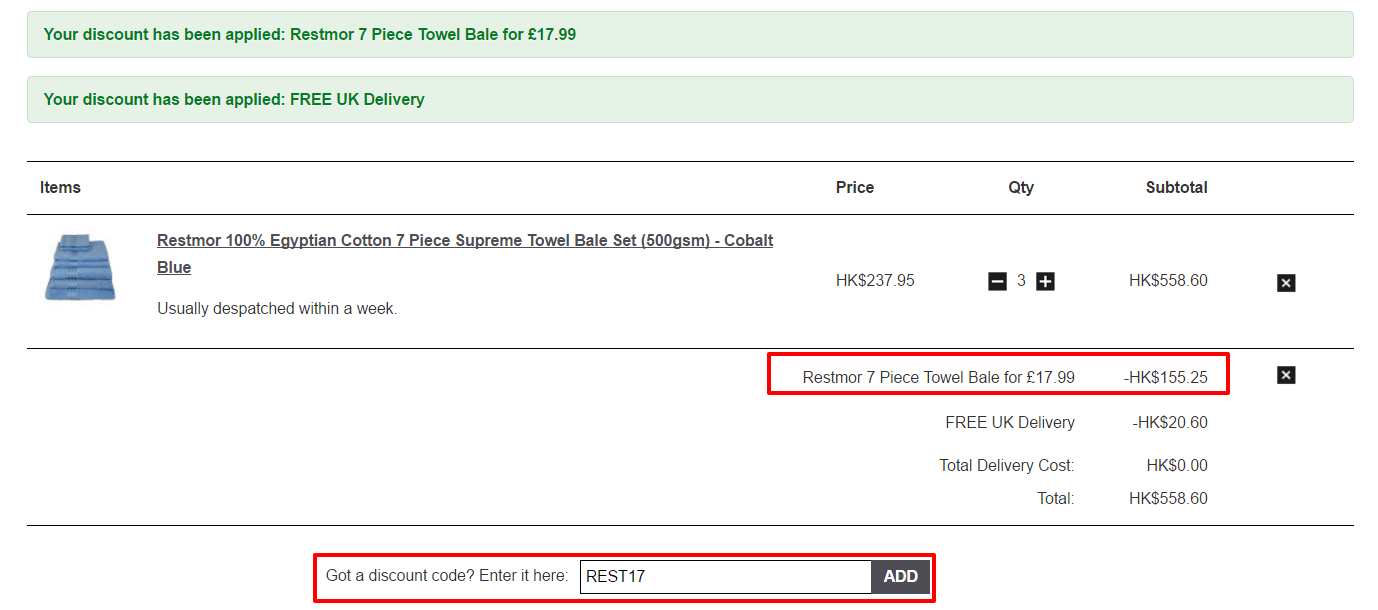Click the Total Delivery Cost label
This screenshot has width=1378, height=610.
(x=1006, y=466)
